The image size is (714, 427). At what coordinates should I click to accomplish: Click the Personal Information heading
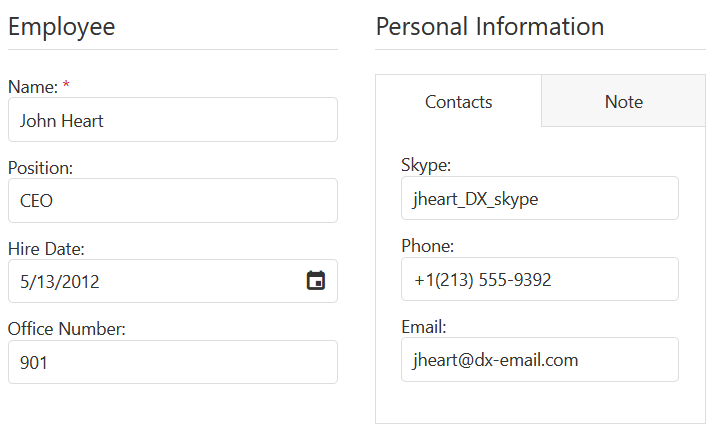[x=490, y=27]
